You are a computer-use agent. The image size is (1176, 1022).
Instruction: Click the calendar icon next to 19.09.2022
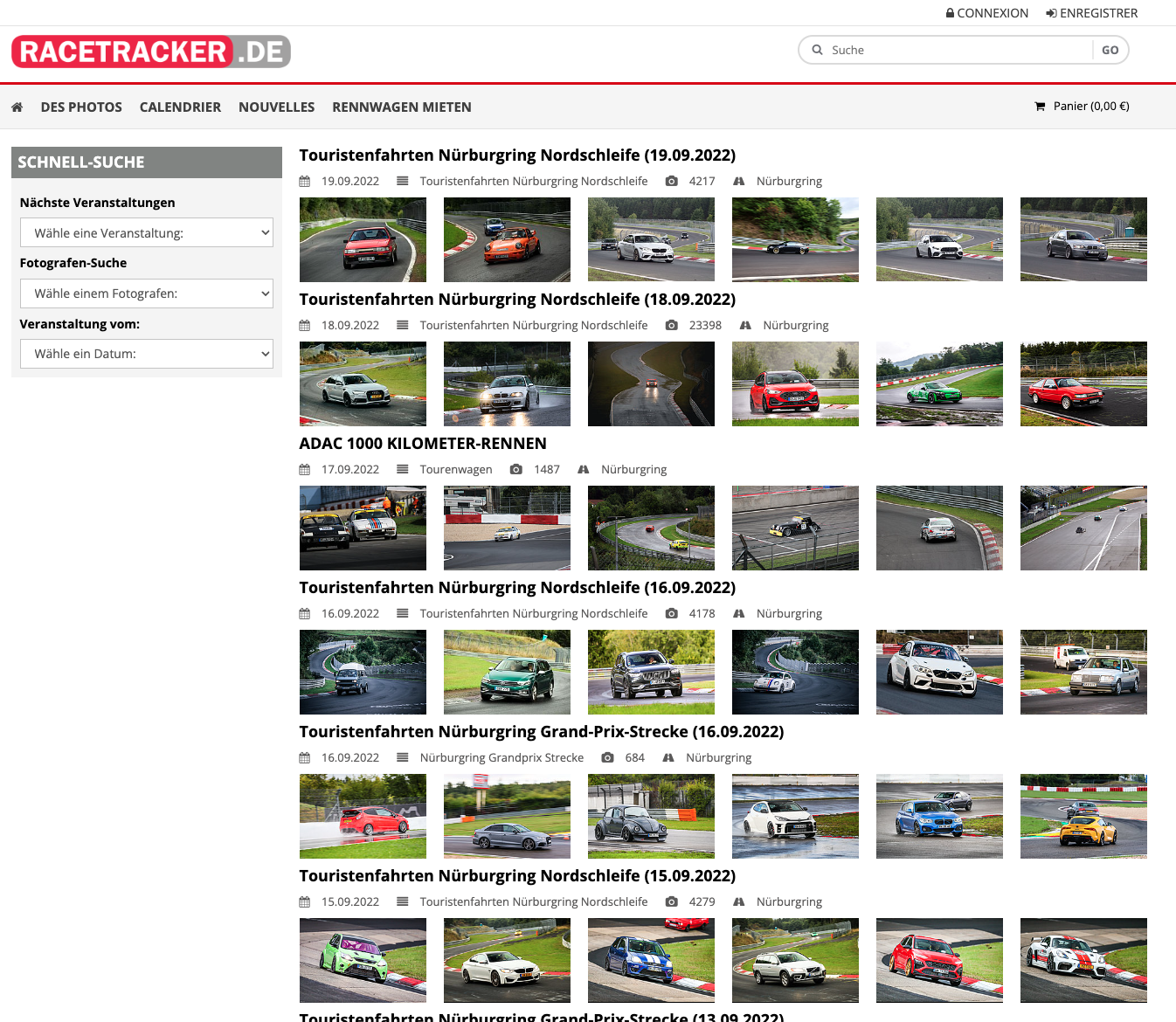[x=304, y=181]
